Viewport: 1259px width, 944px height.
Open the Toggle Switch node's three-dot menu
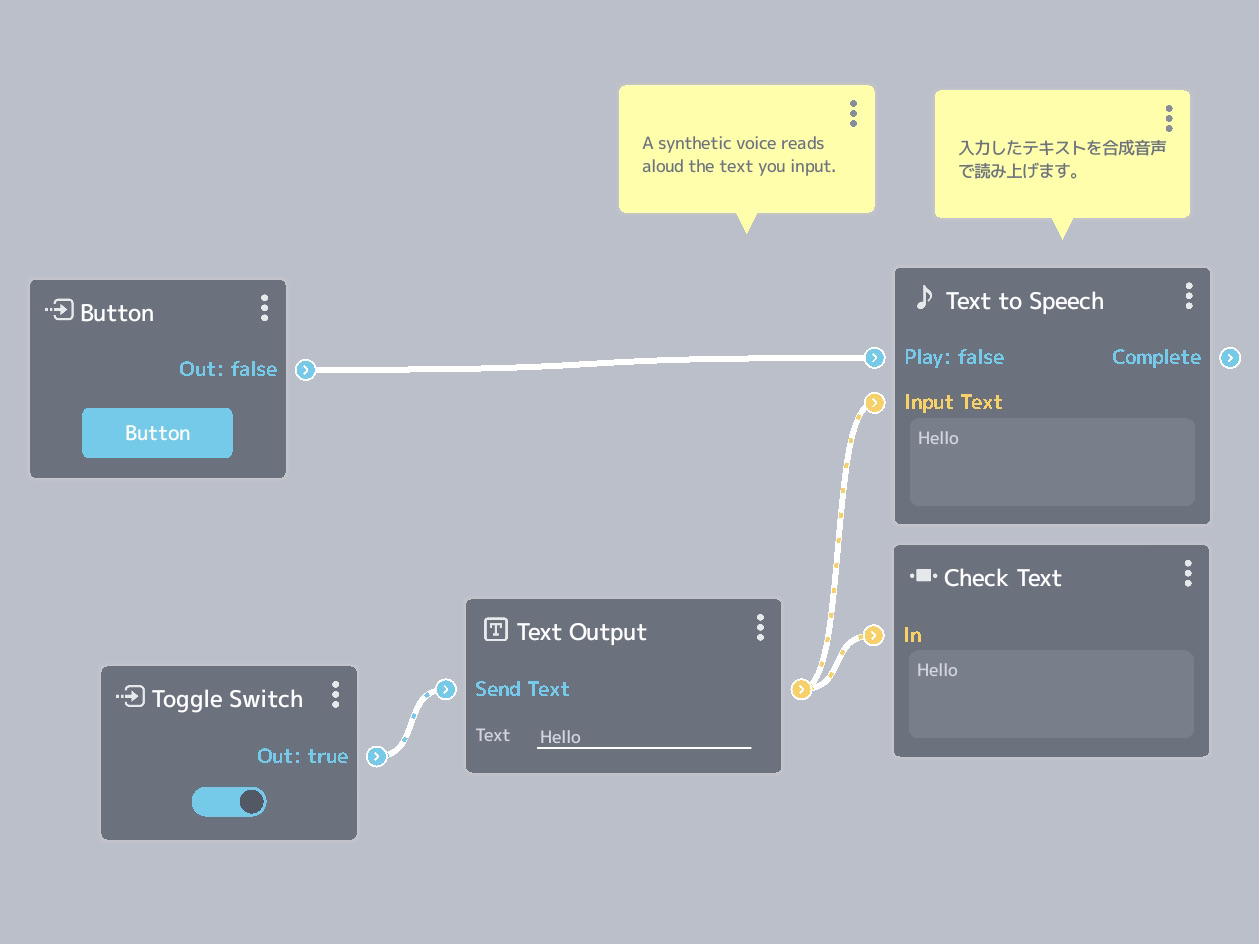(335, 694)
